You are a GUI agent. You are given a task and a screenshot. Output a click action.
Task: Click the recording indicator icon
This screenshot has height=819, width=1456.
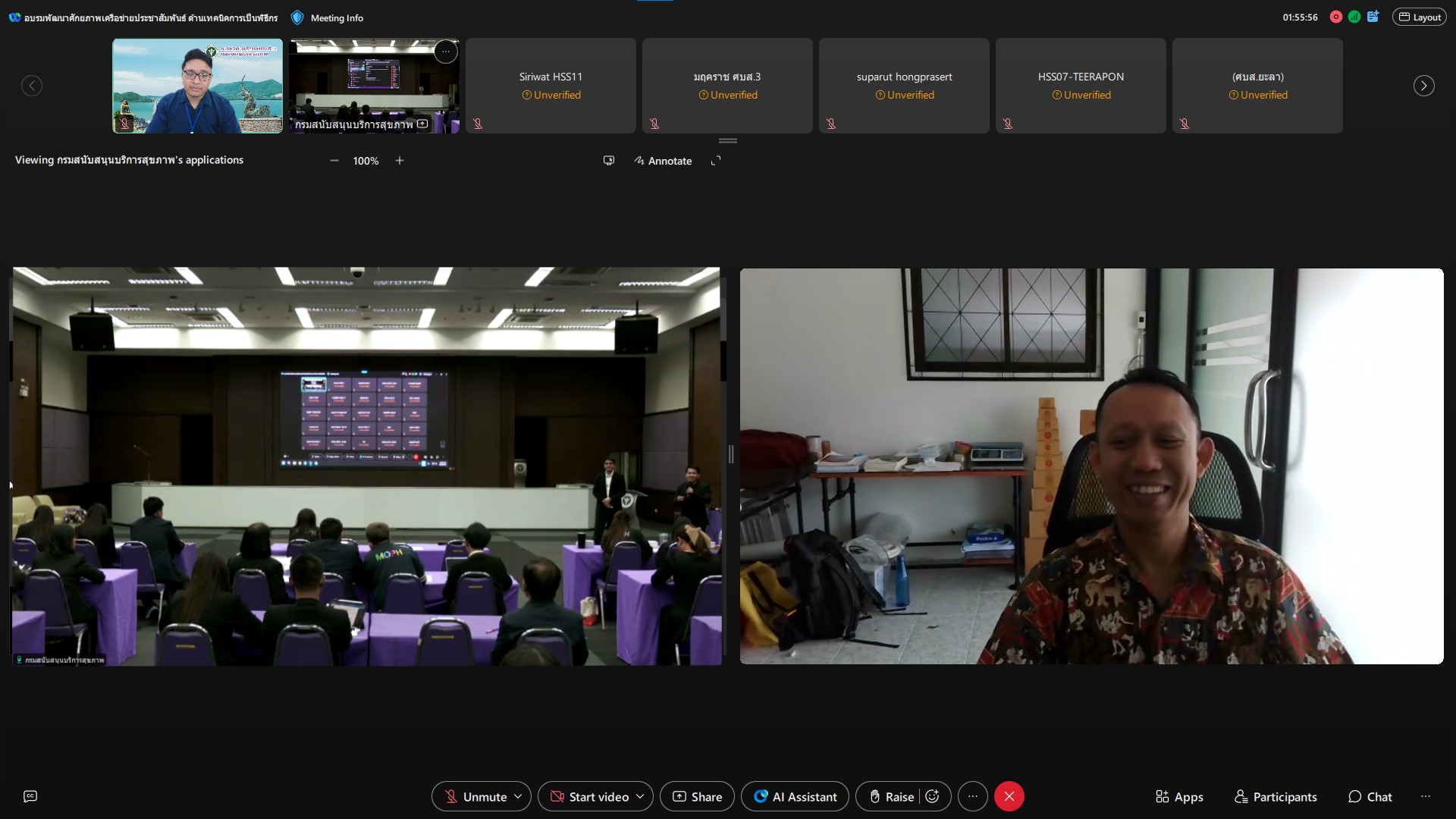[x=1335, y=17]
